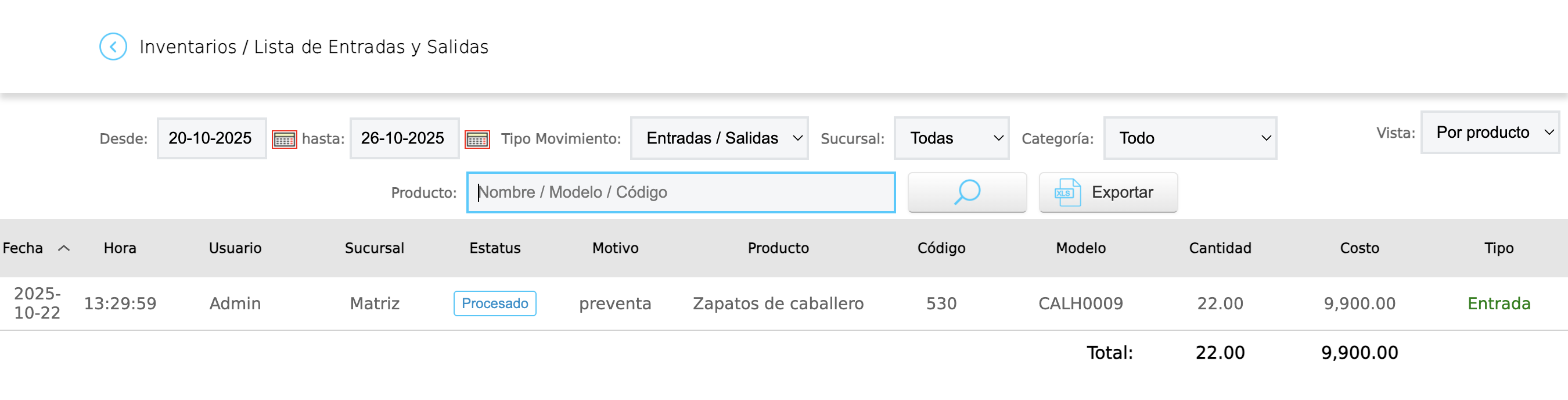
Task: Open the Tipo Movimiento dropdown
Action: (718, 138)
